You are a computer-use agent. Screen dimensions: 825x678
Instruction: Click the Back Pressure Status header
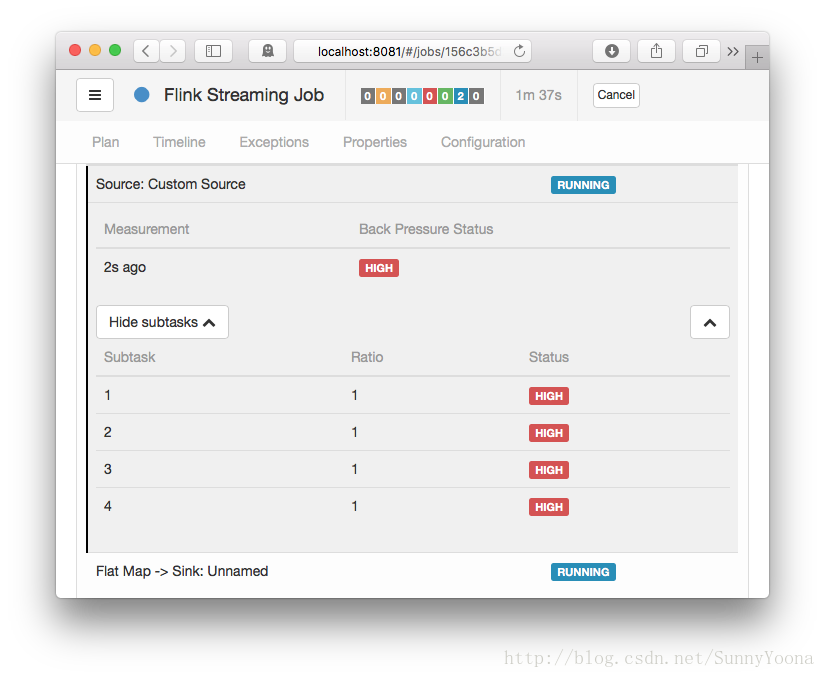point(426,229)
